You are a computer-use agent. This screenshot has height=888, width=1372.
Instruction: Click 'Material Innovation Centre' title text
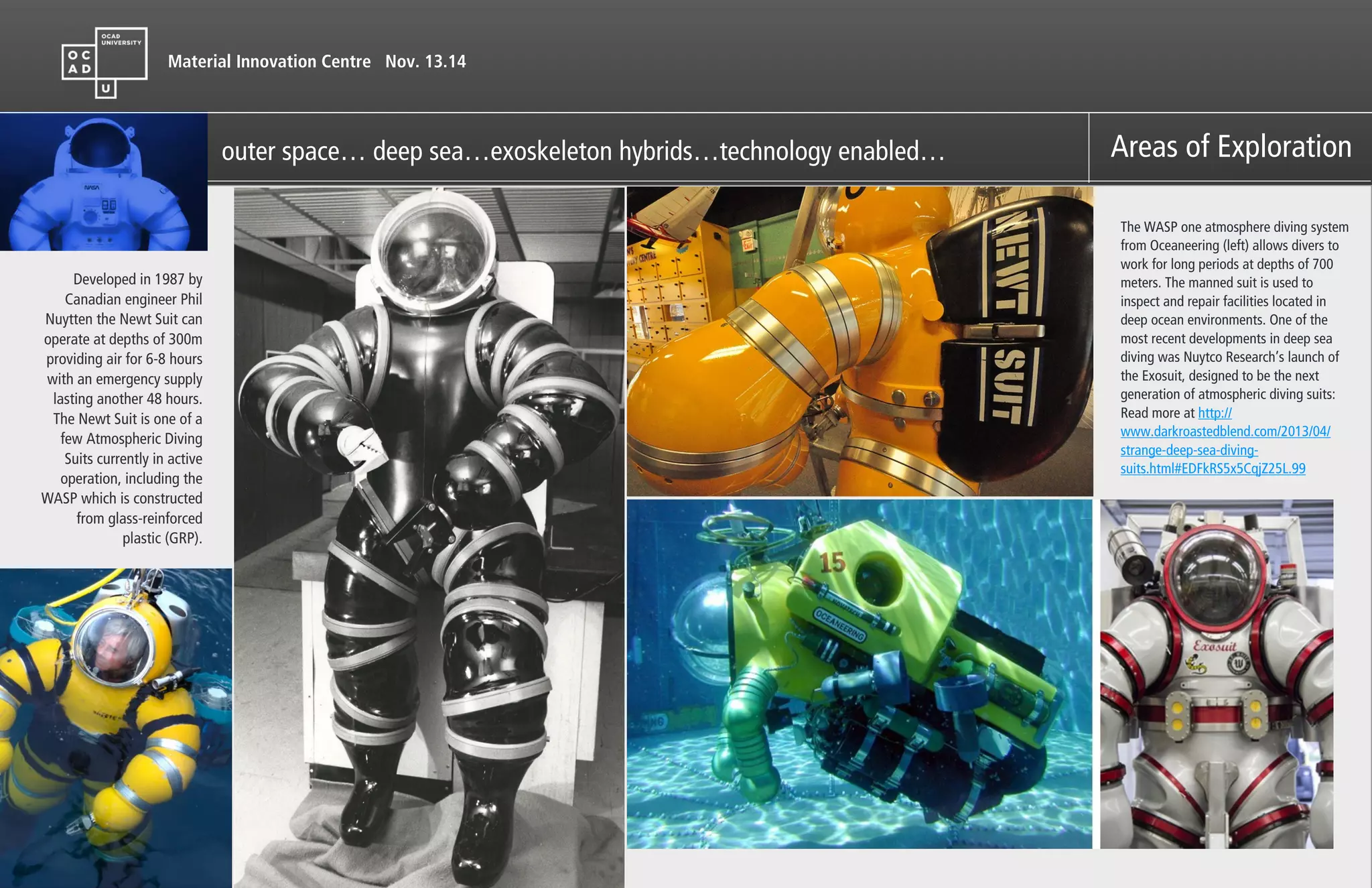pyautogui.click(x=269, y=62)
